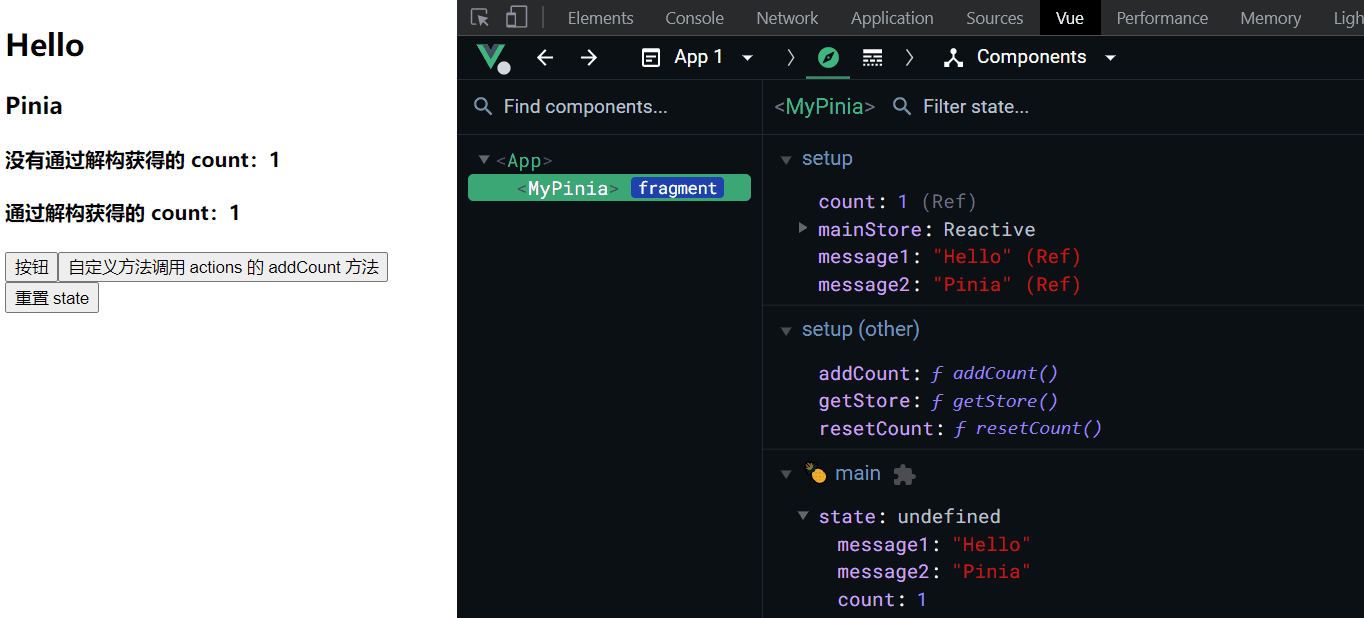Open the Timeline icon next to Inspector
Screen dimensions: 1364x618
[x=872, y=58]
